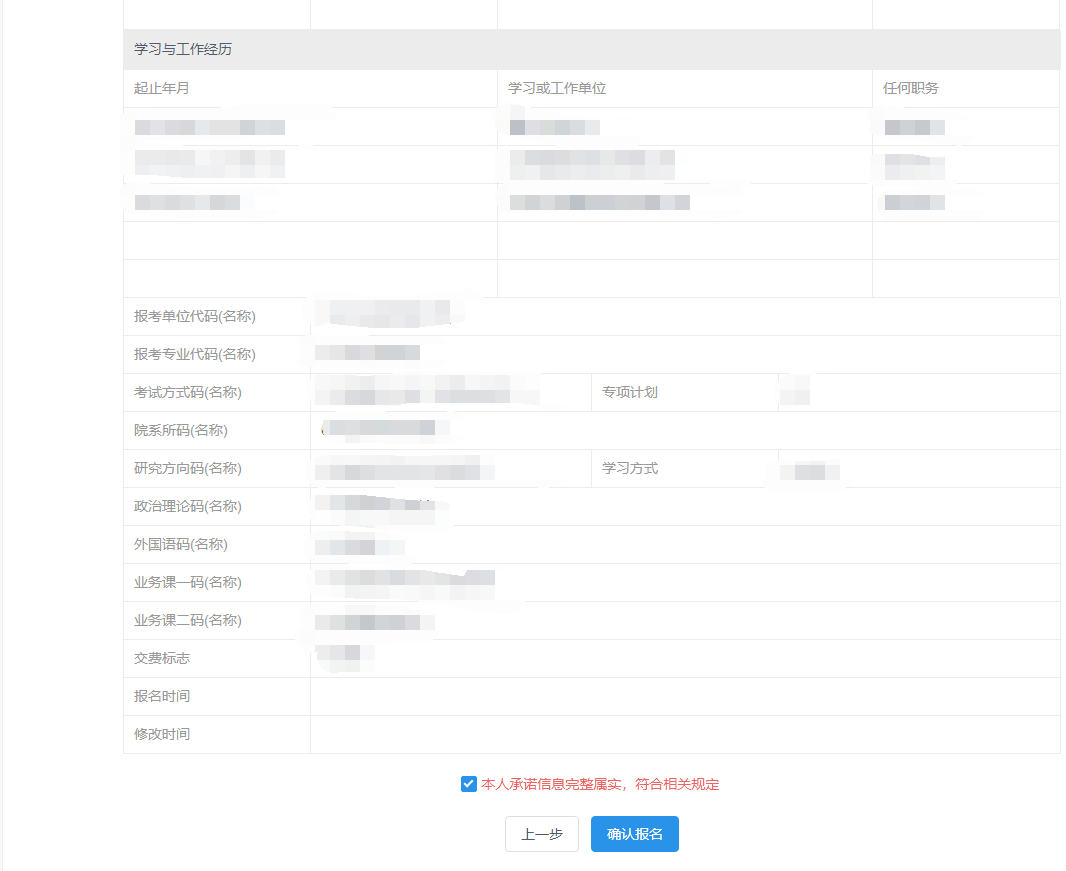Go back with the 上一步 button
The height and width of the screenshot is (871, 1066).
(542, 834)
